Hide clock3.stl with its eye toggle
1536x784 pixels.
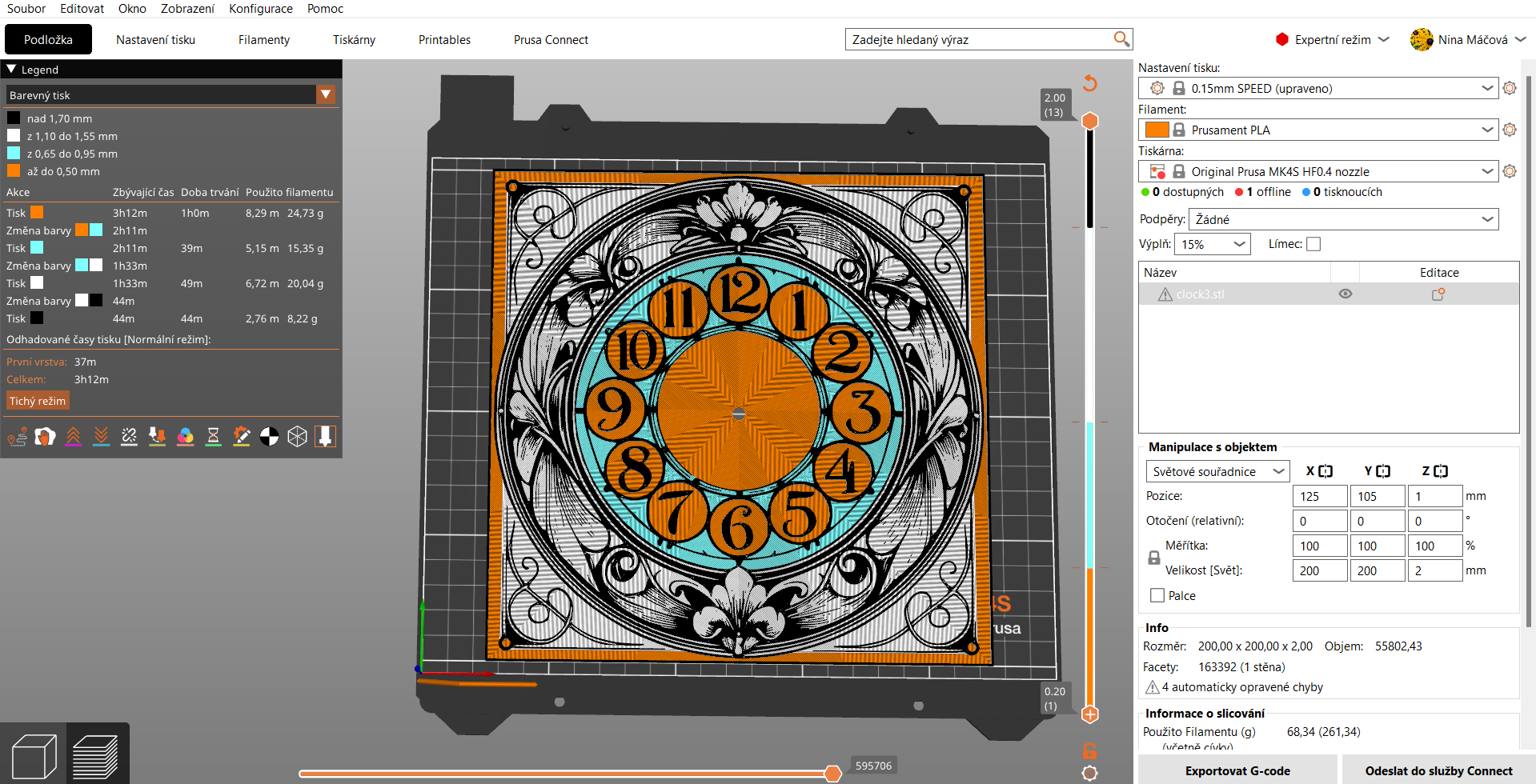coord(1346,294)
